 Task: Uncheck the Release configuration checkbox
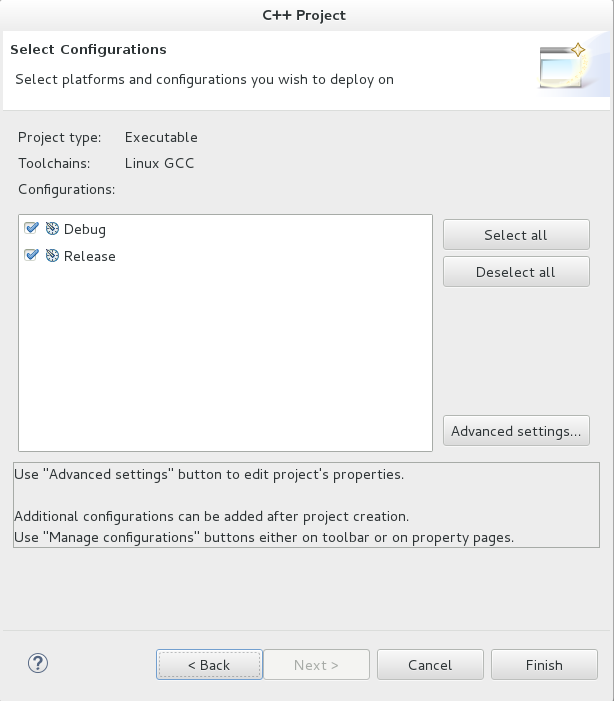pyautogui.click(x=31, y=255)
